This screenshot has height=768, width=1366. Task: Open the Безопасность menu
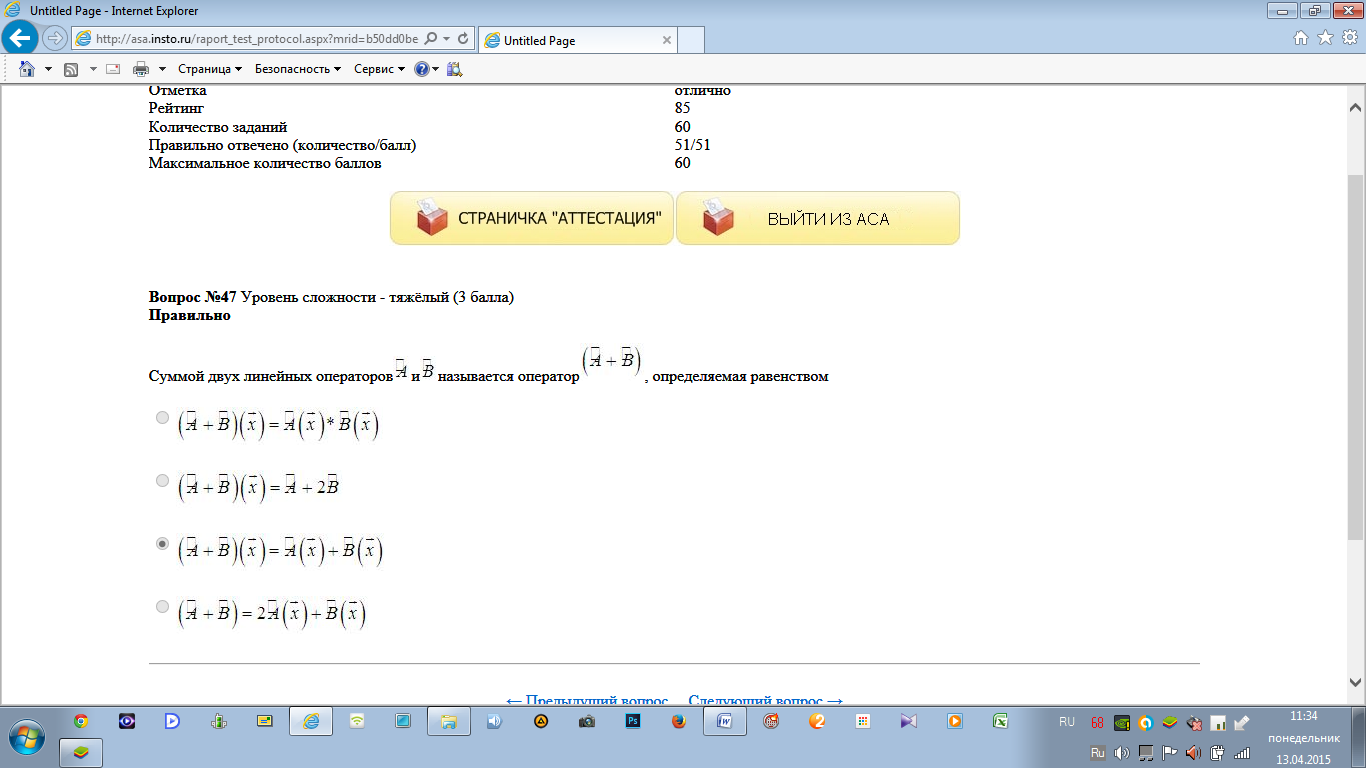tap(298, 69)
